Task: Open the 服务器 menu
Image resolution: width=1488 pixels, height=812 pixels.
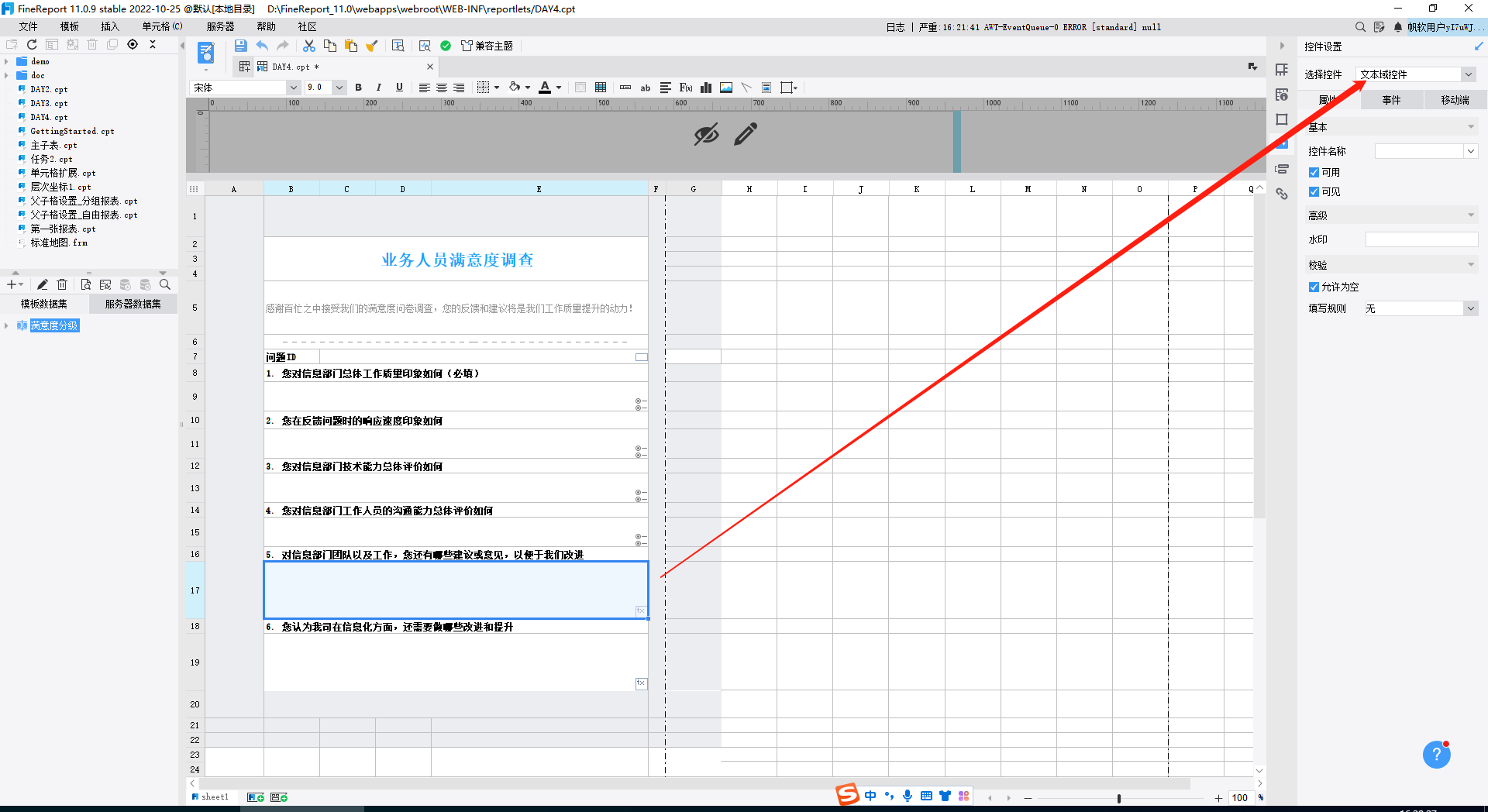Action: [221, 26]
